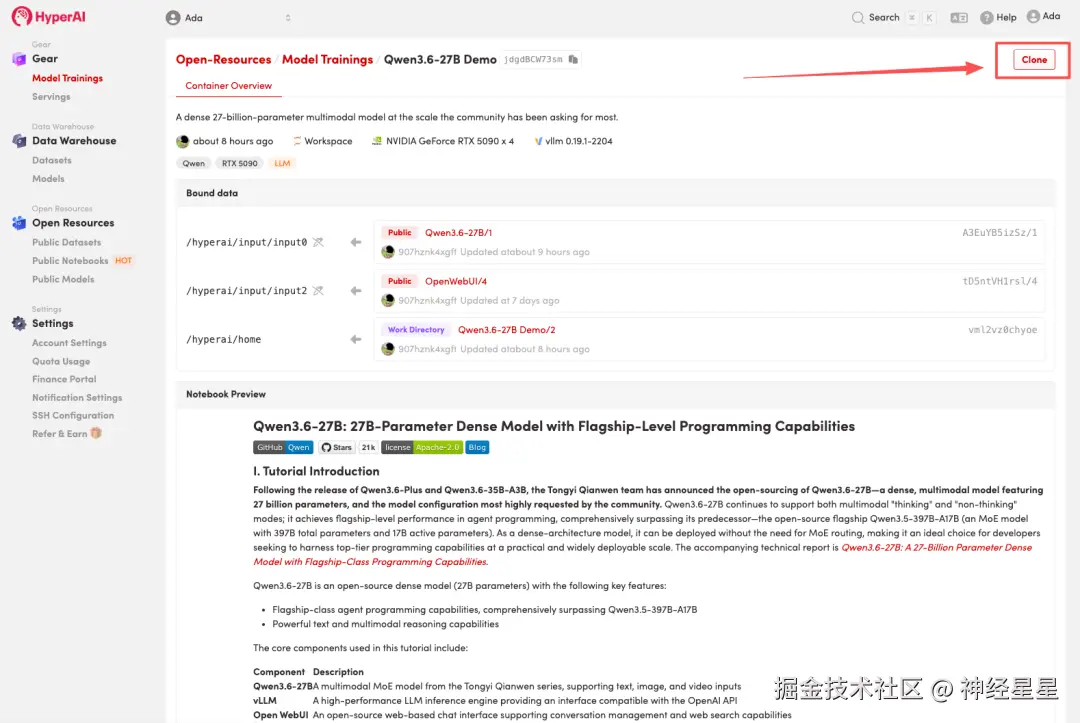This screenshot has width=1080, height=723.
Task: Open Public Datasets in sidebar
Action: (66, 242)
